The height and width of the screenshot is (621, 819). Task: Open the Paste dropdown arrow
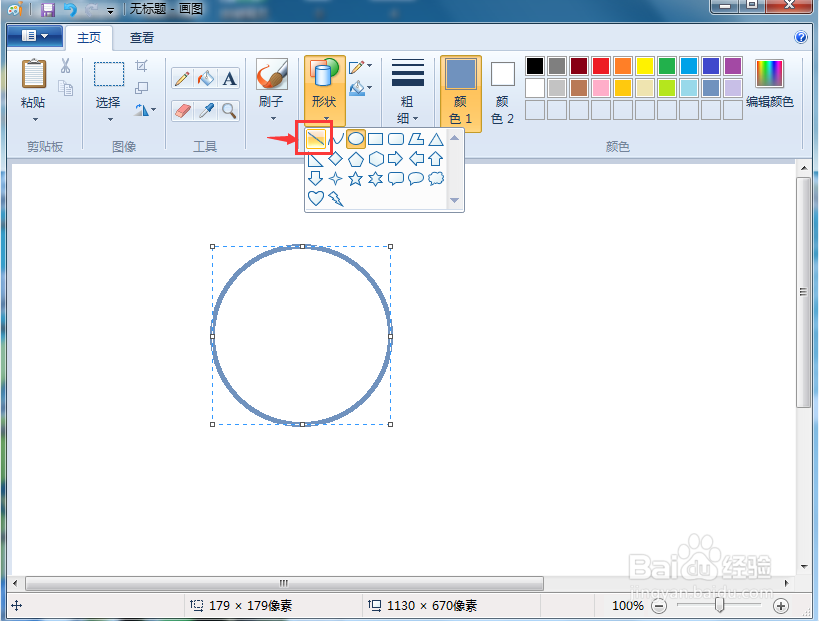click(35, 120)
